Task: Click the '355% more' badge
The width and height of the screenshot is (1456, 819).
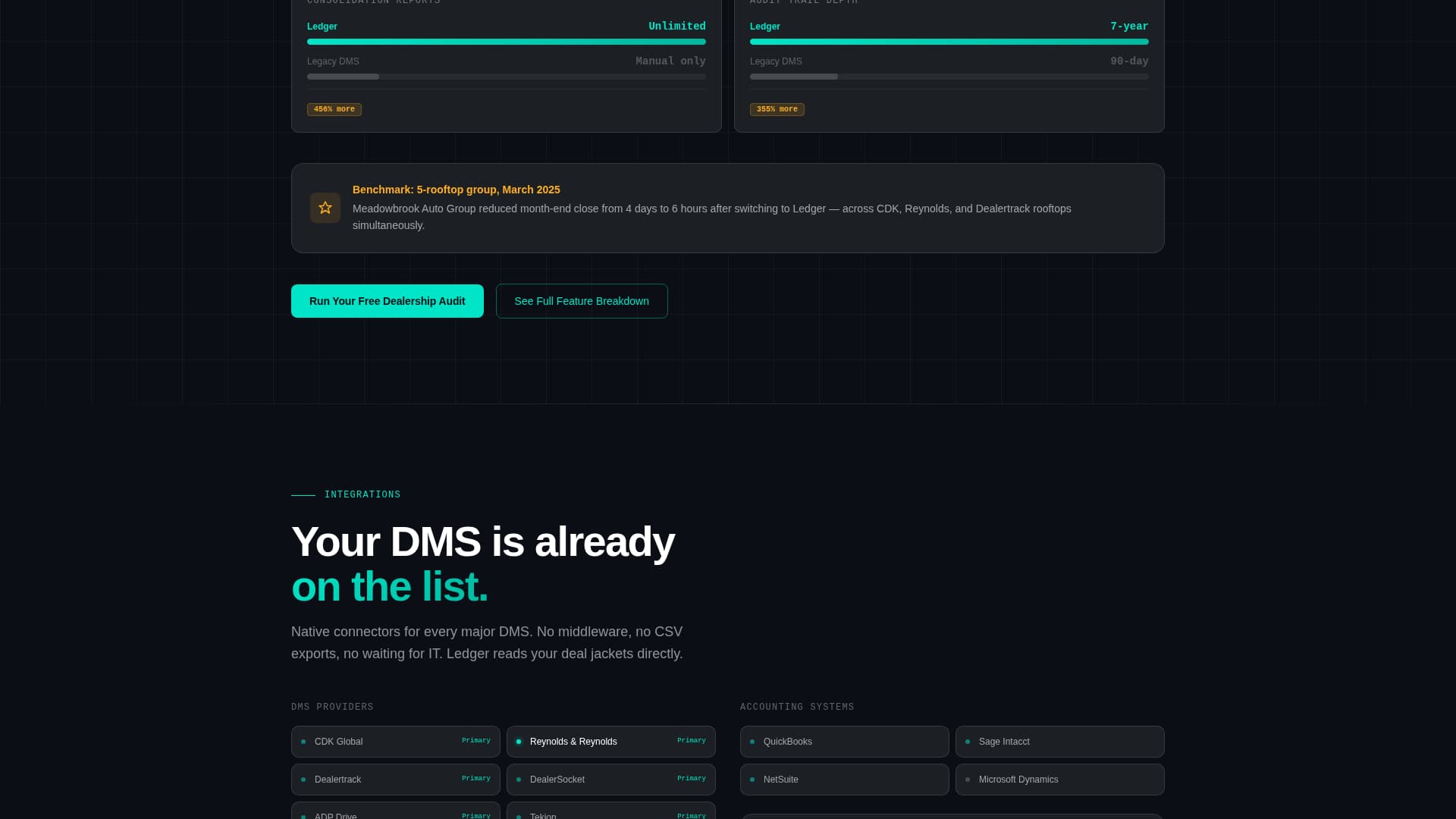Action: (777, 109)
